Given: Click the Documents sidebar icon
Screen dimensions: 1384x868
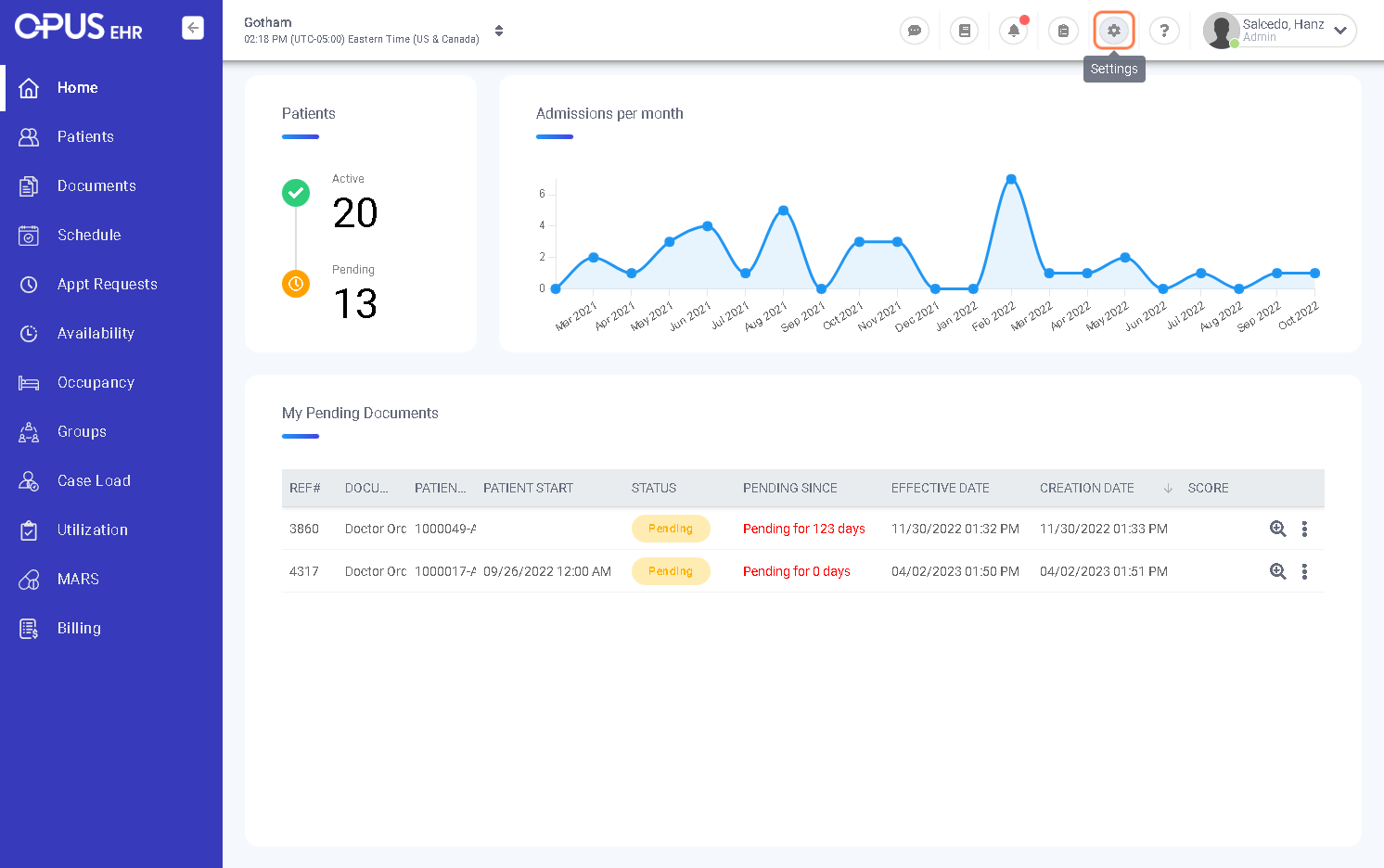Looking at the screenshot, I should coord(29,185).
